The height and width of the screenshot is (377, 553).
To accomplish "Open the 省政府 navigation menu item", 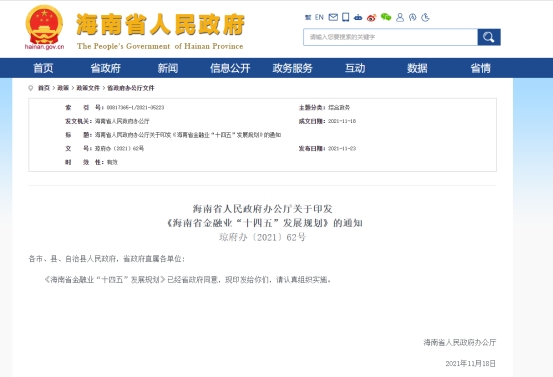I will click(105, 68).
